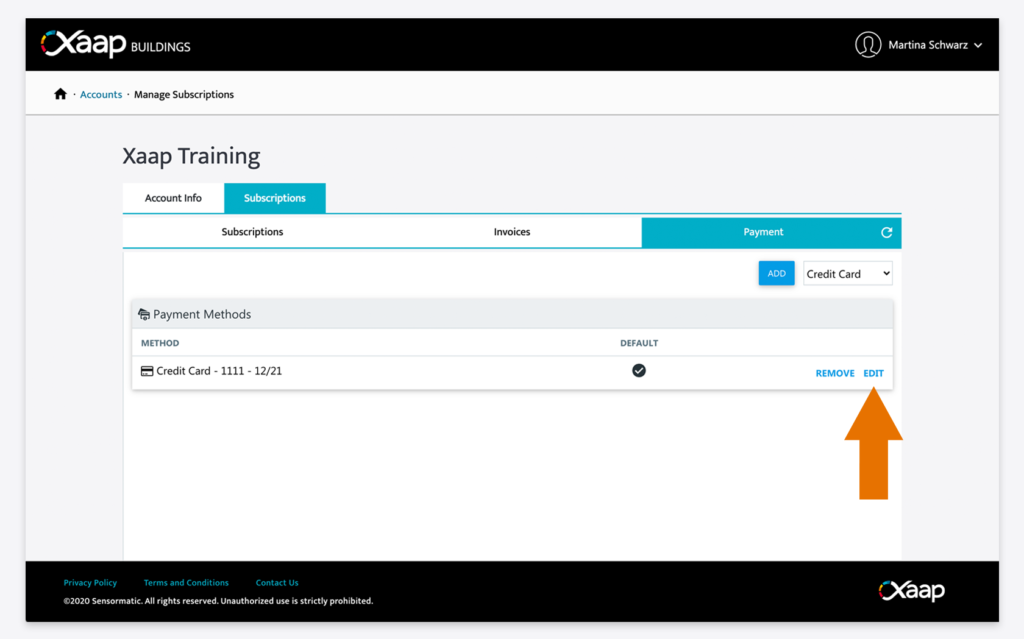Select Manage Subscriptions breadcrumb text

pyautogui.click(x=184, y=95)
